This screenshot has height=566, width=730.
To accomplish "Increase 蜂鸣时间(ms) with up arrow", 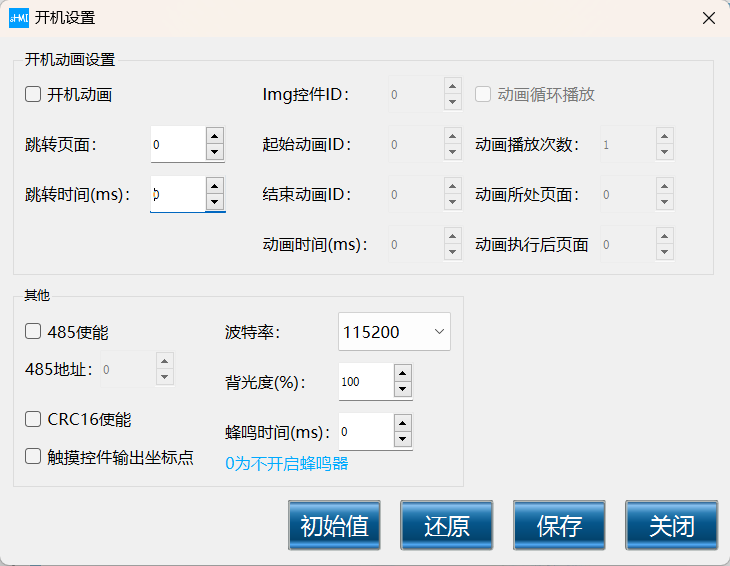I will 402,423.
